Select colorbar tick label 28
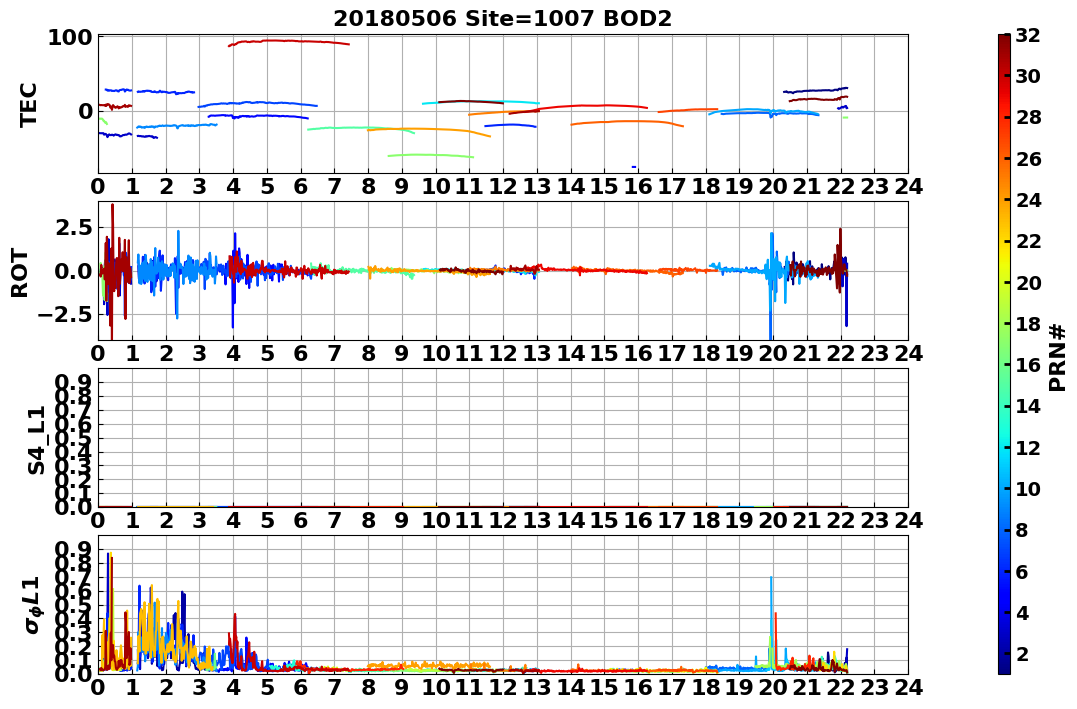1077x709 pixels. pos(1028,117)
